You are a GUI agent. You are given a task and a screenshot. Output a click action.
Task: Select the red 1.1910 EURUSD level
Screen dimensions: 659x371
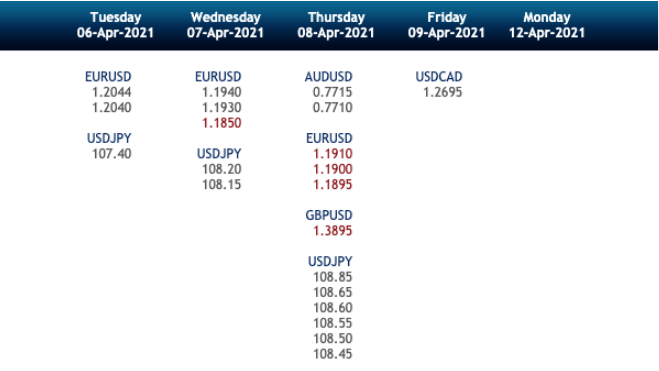coord(332,154)
